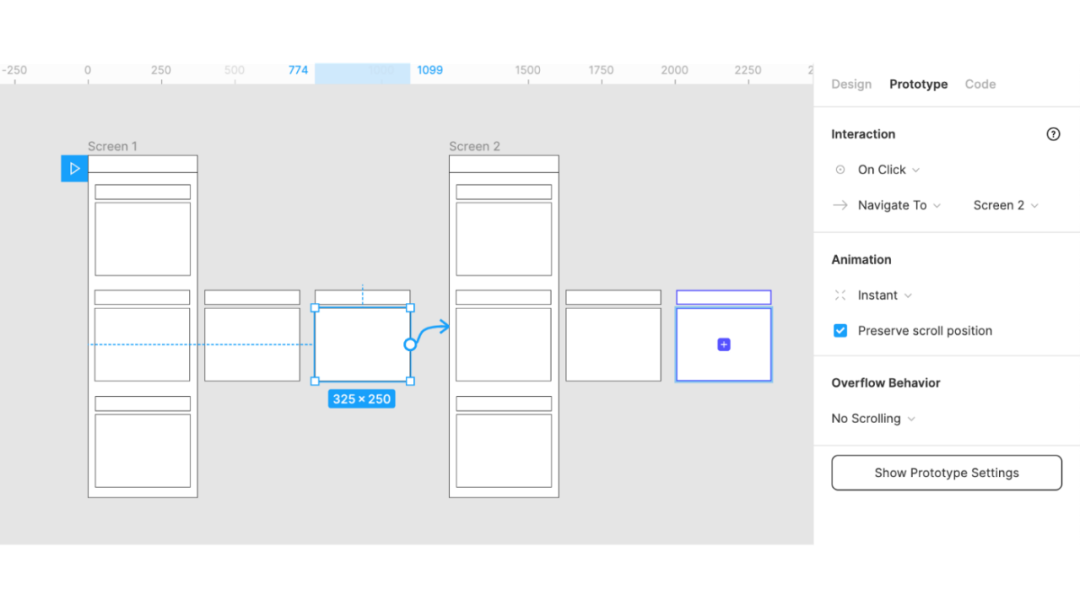Click the Overflow Behavior section heading
The width and height of the screenshot is (1080, 607).
click(886, 383)
